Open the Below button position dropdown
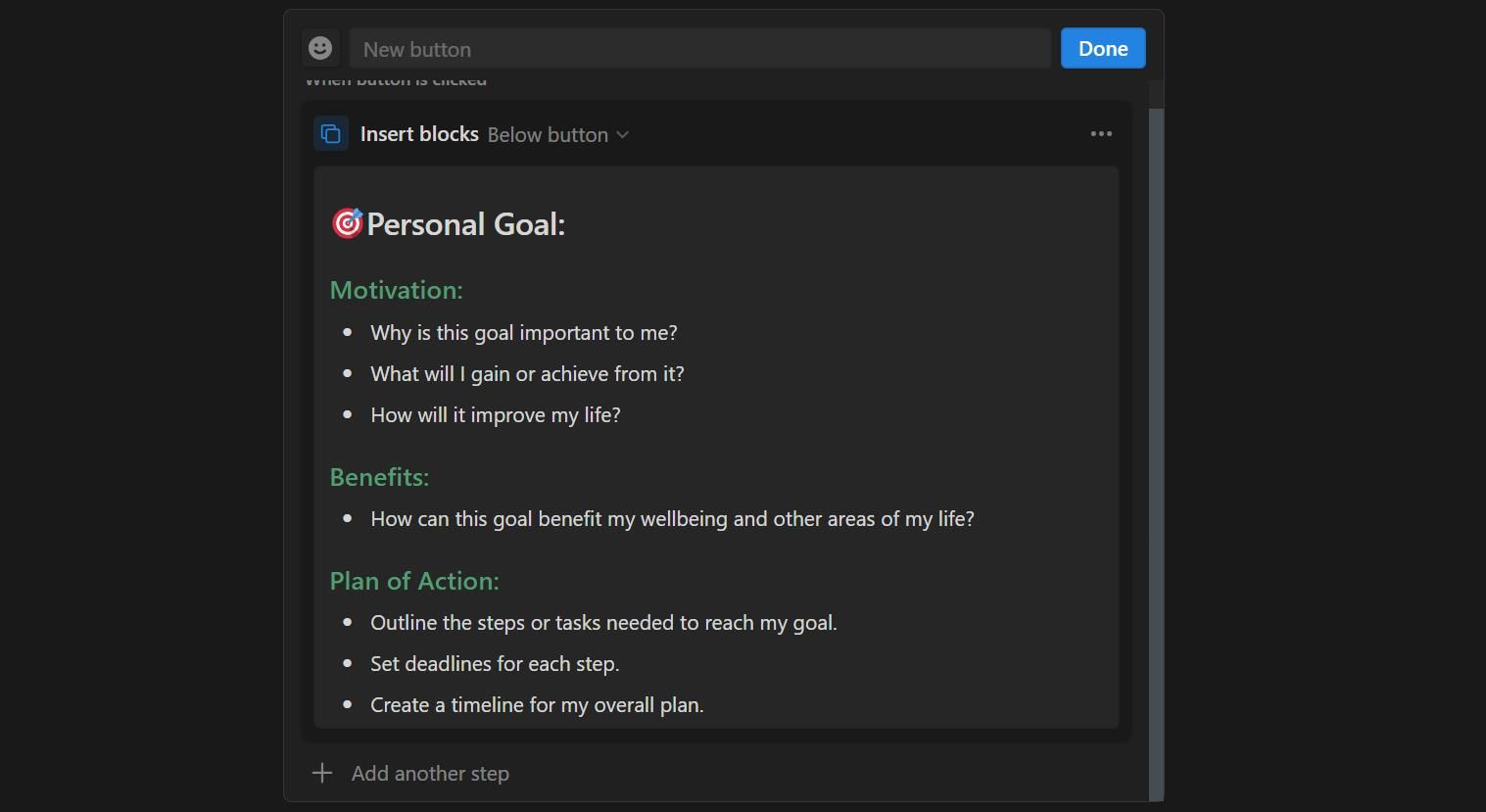The width and height of the screenshot is (1486, 812). point(557,135)
